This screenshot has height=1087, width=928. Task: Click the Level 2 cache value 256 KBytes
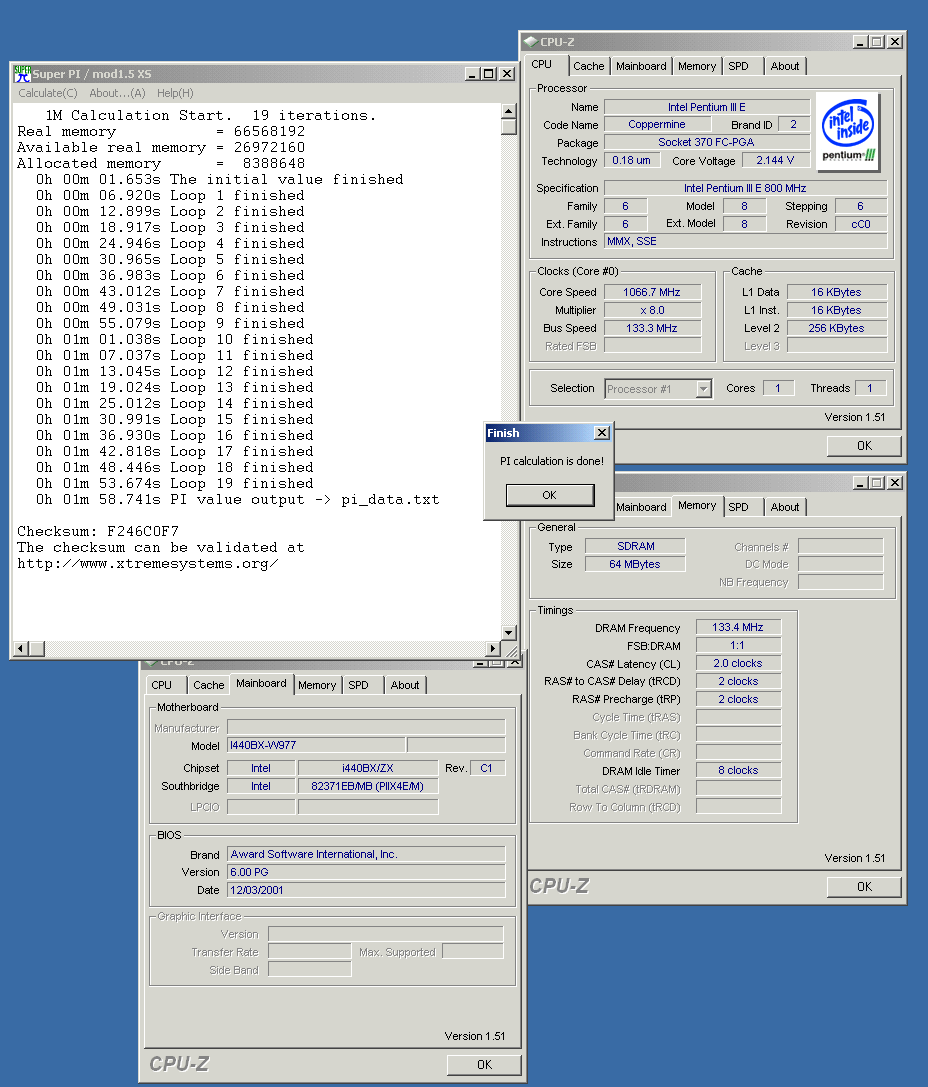pos(837,328)
